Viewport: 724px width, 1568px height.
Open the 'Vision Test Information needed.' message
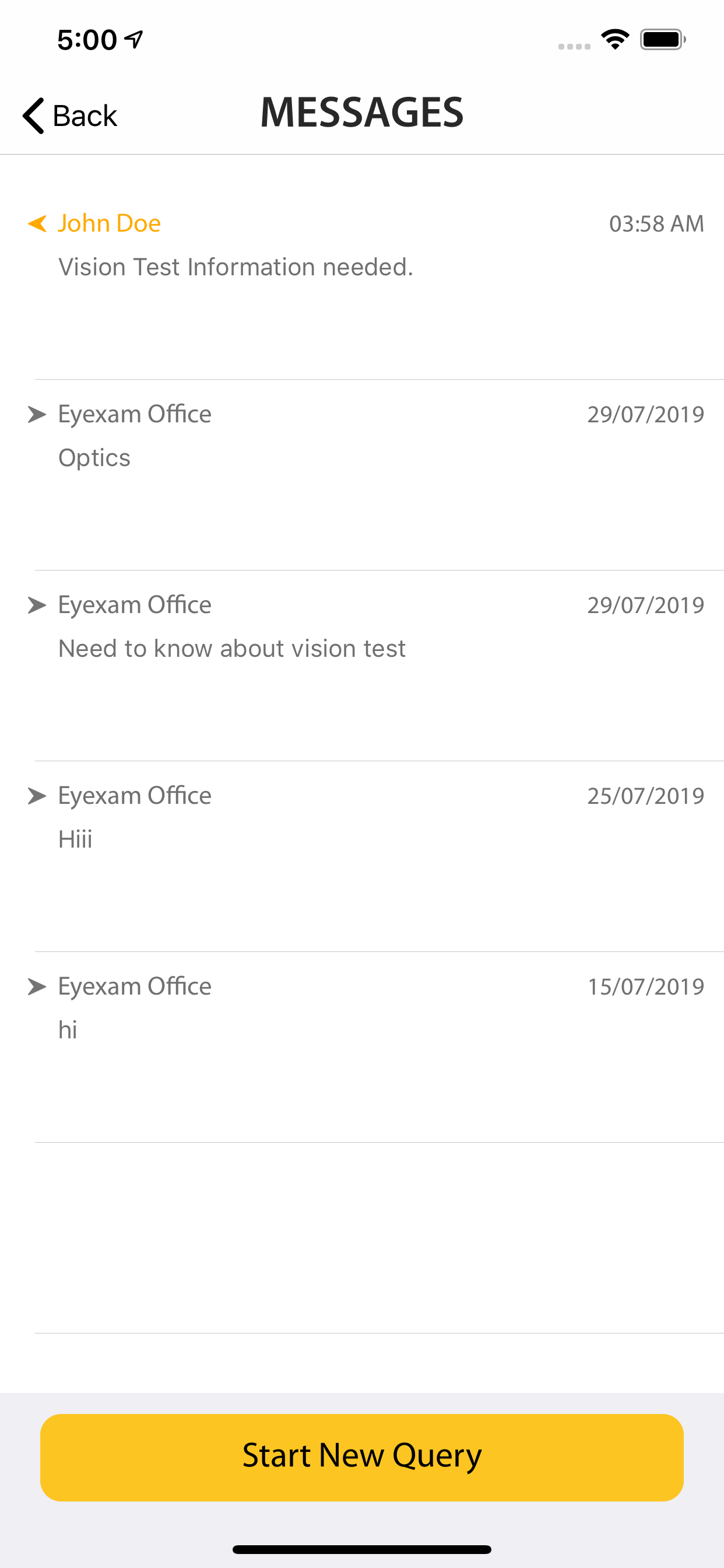[236, 267]
